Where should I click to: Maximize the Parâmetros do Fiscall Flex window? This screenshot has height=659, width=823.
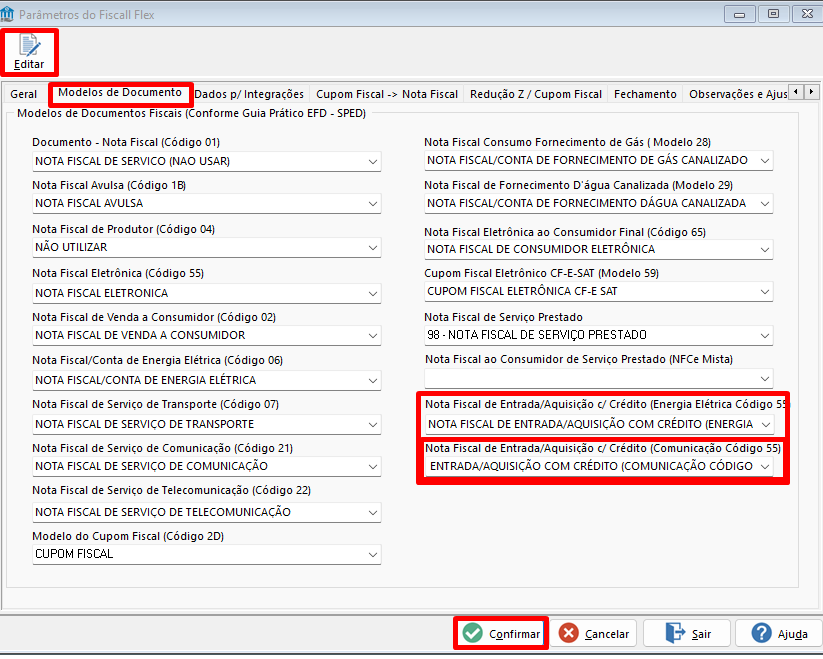(x=773, y=14)
